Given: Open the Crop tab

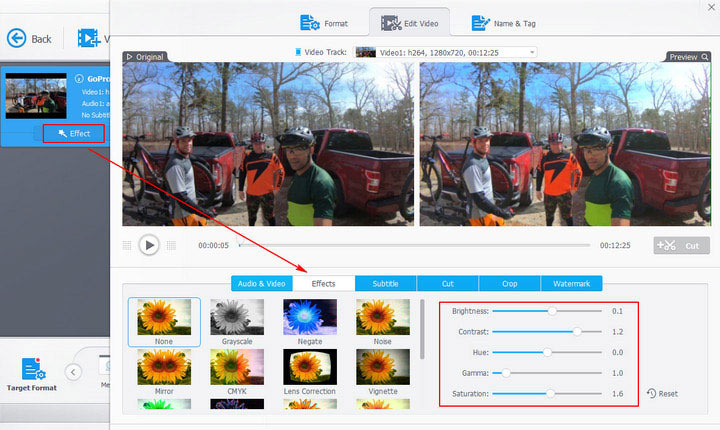Looking at the screenshot, I should point(510,283).
